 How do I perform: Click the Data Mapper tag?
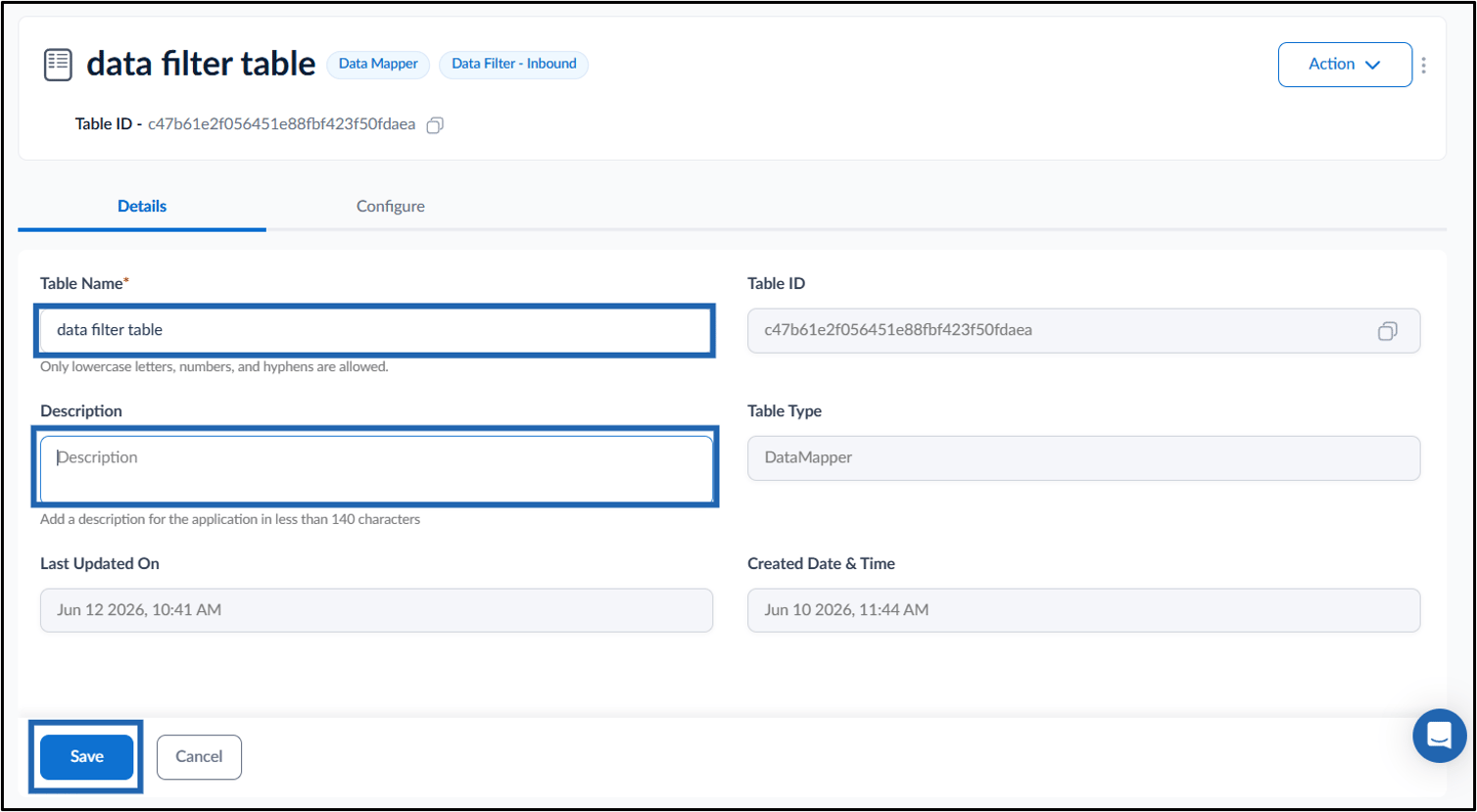378,64
